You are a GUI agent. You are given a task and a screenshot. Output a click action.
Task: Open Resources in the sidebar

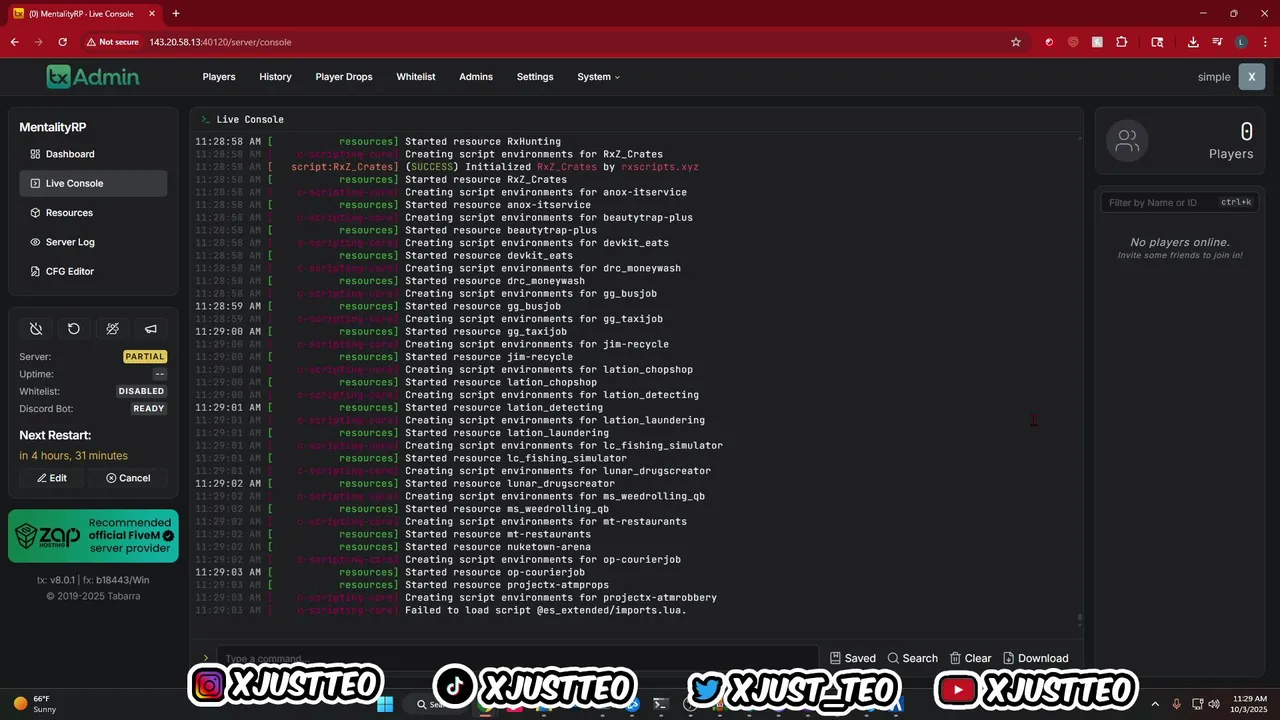click(x=93, y=213)
